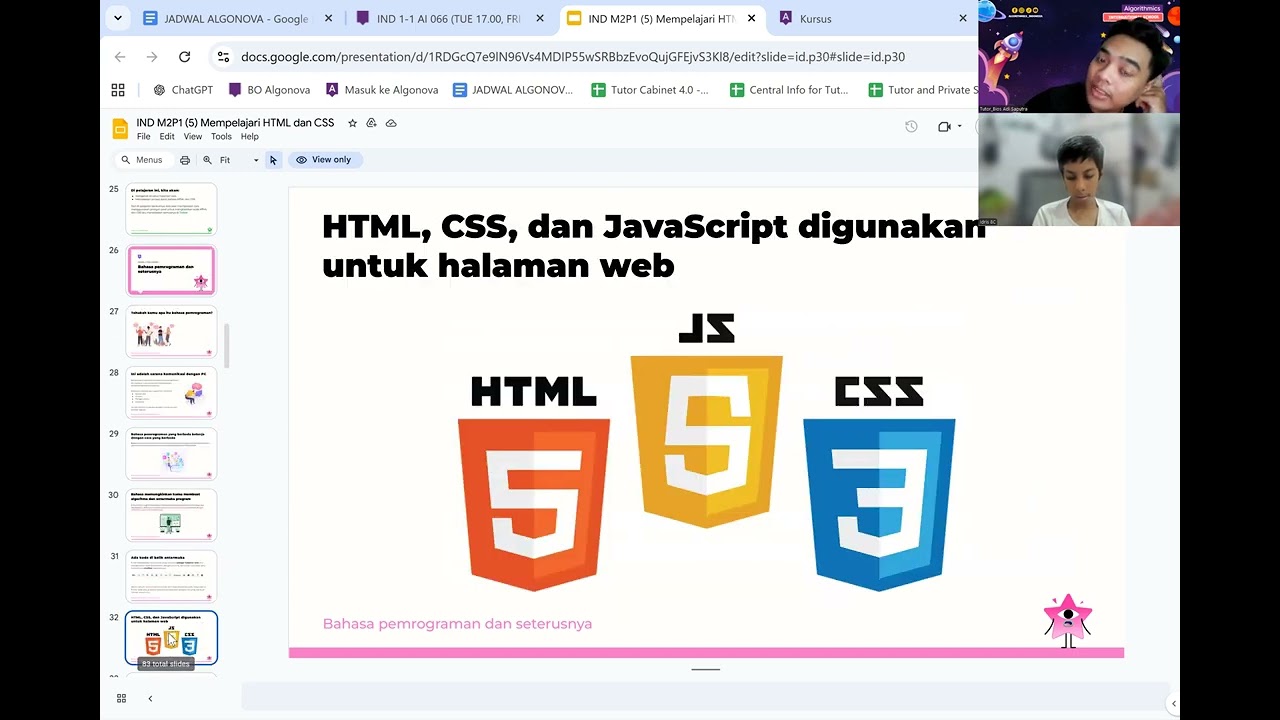The width and height of the screenshot is (1280, 720).
Task: Collapse the filmstrip with left chevron
Action: [150, 698]
